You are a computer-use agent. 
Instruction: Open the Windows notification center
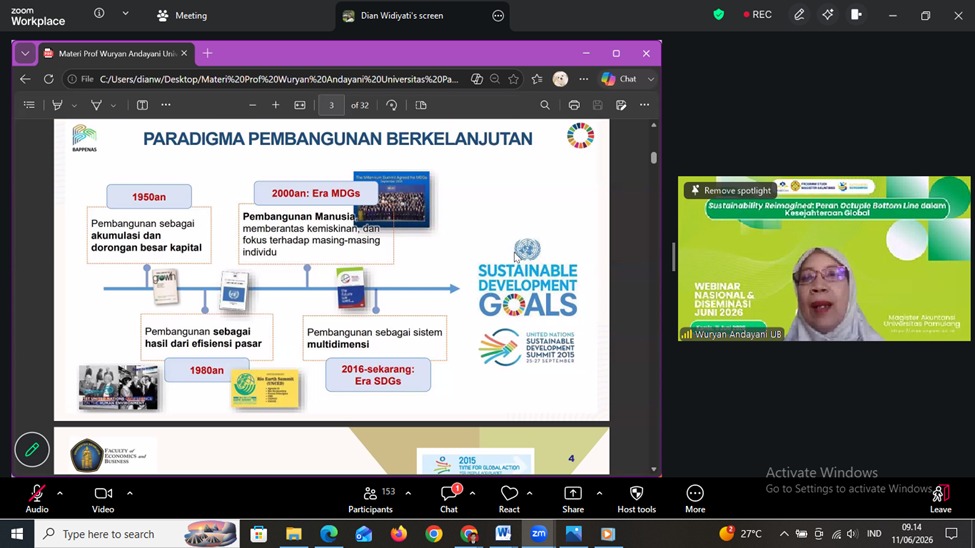[951, 534]
